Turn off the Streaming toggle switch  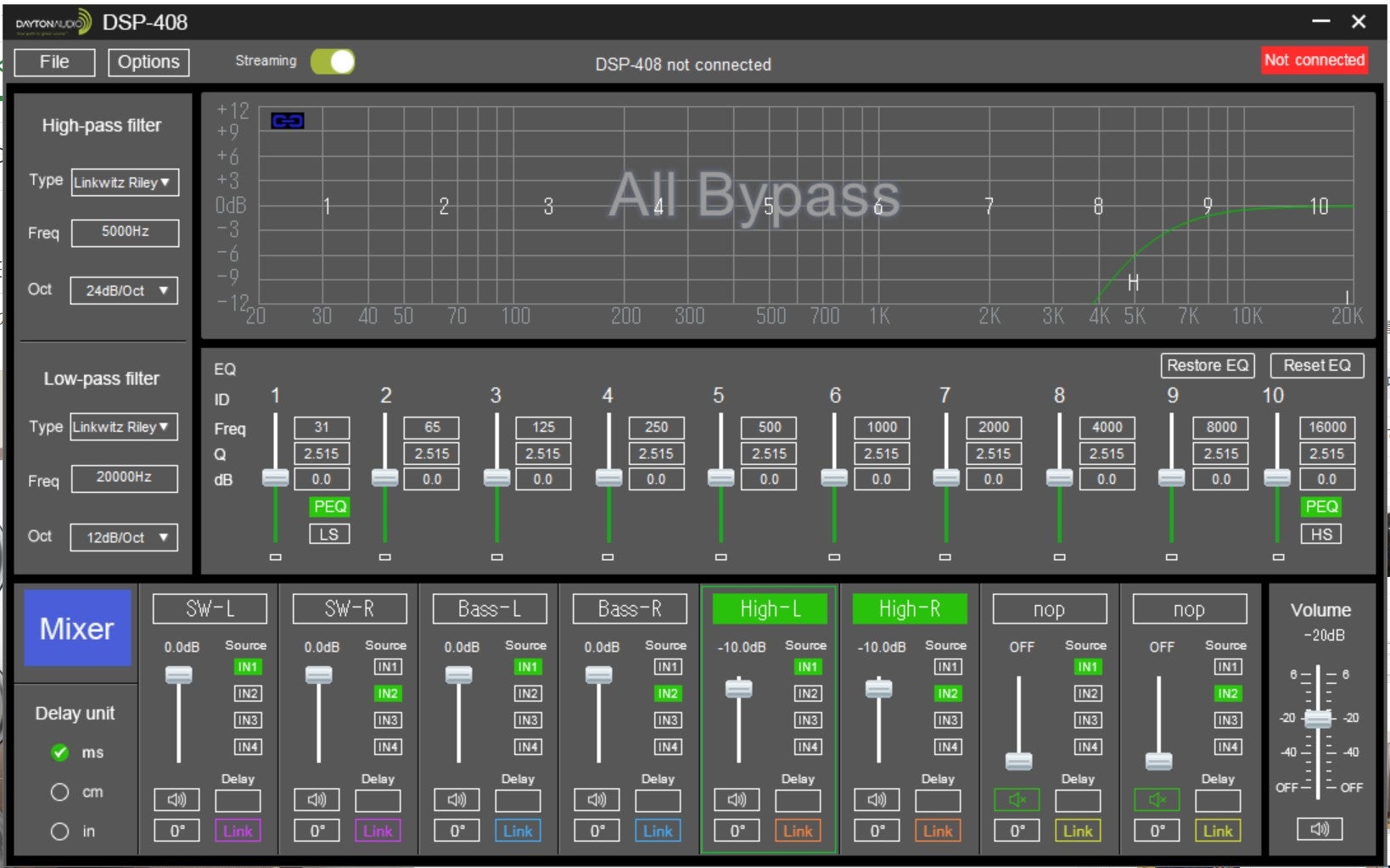pyautogui.click(x=333, y=62)
